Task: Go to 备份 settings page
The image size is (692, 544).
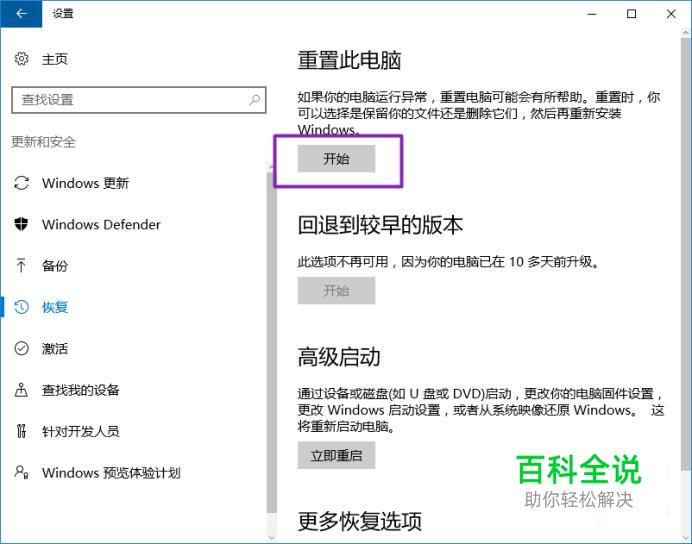Action: [55, 266]
